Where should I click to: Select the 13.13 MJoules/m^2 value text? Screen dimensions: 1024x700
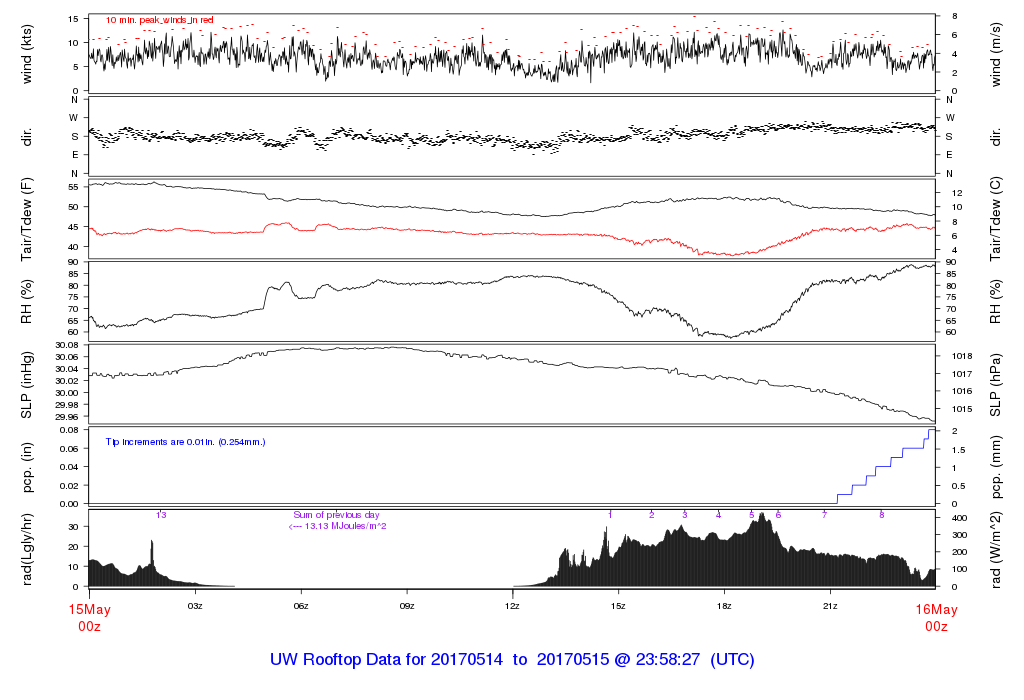tap(340, 525)
